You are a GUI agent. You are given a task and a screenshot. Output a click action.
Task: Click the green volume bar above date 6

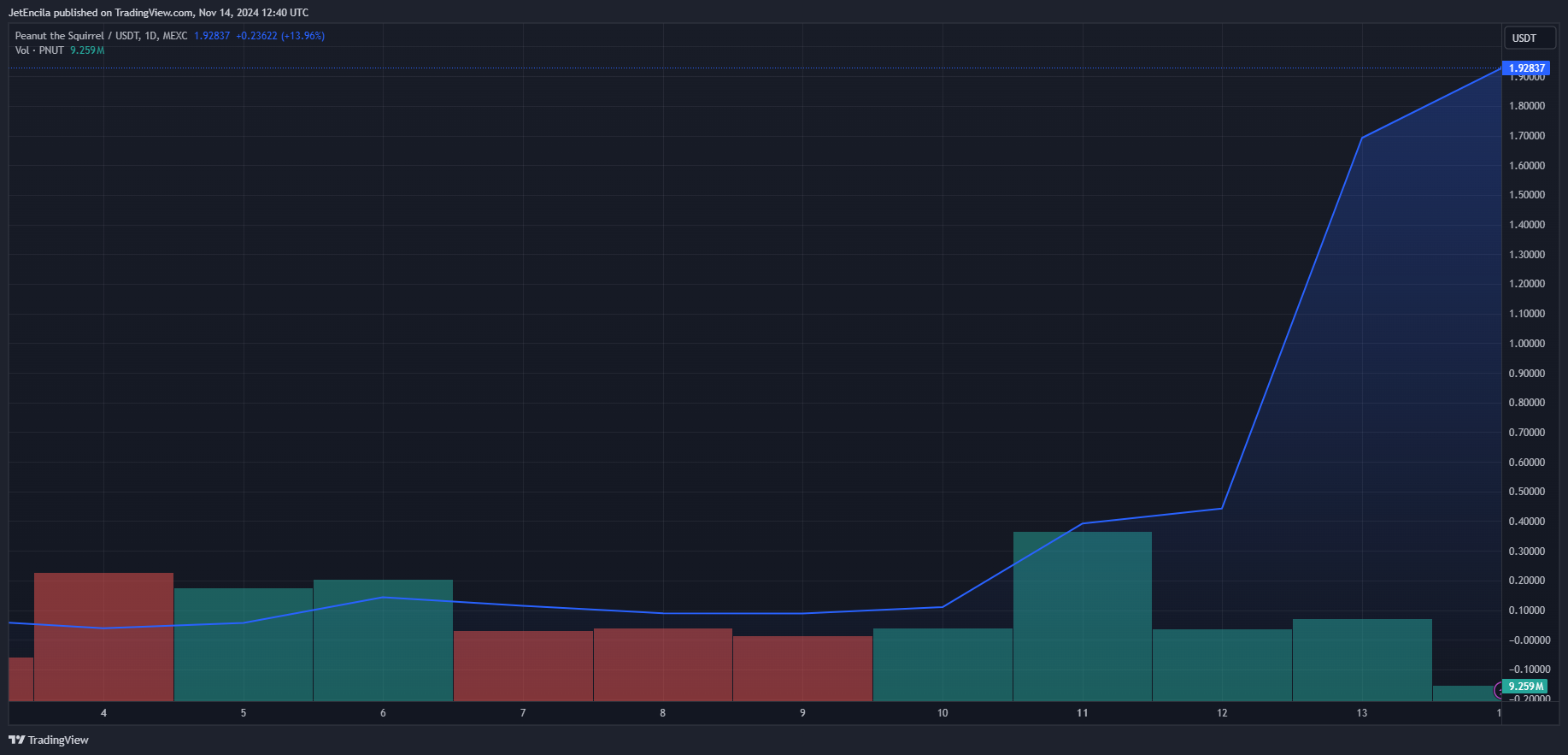point(383,640)
